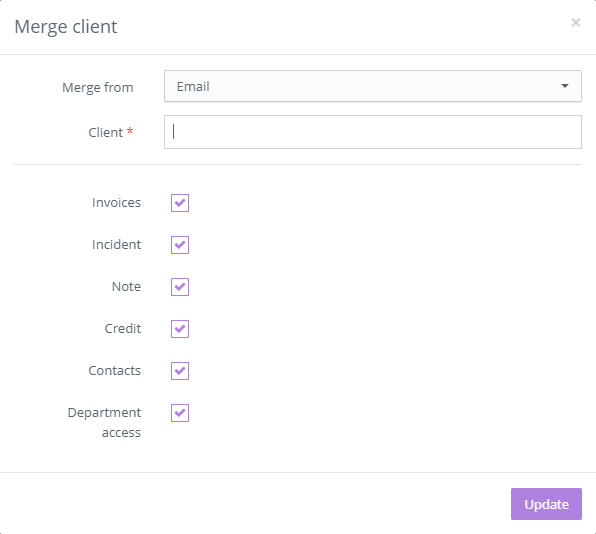The image size is (596, 534).
Task: Click the Incident label text
Action: click(x=116, y=244)
